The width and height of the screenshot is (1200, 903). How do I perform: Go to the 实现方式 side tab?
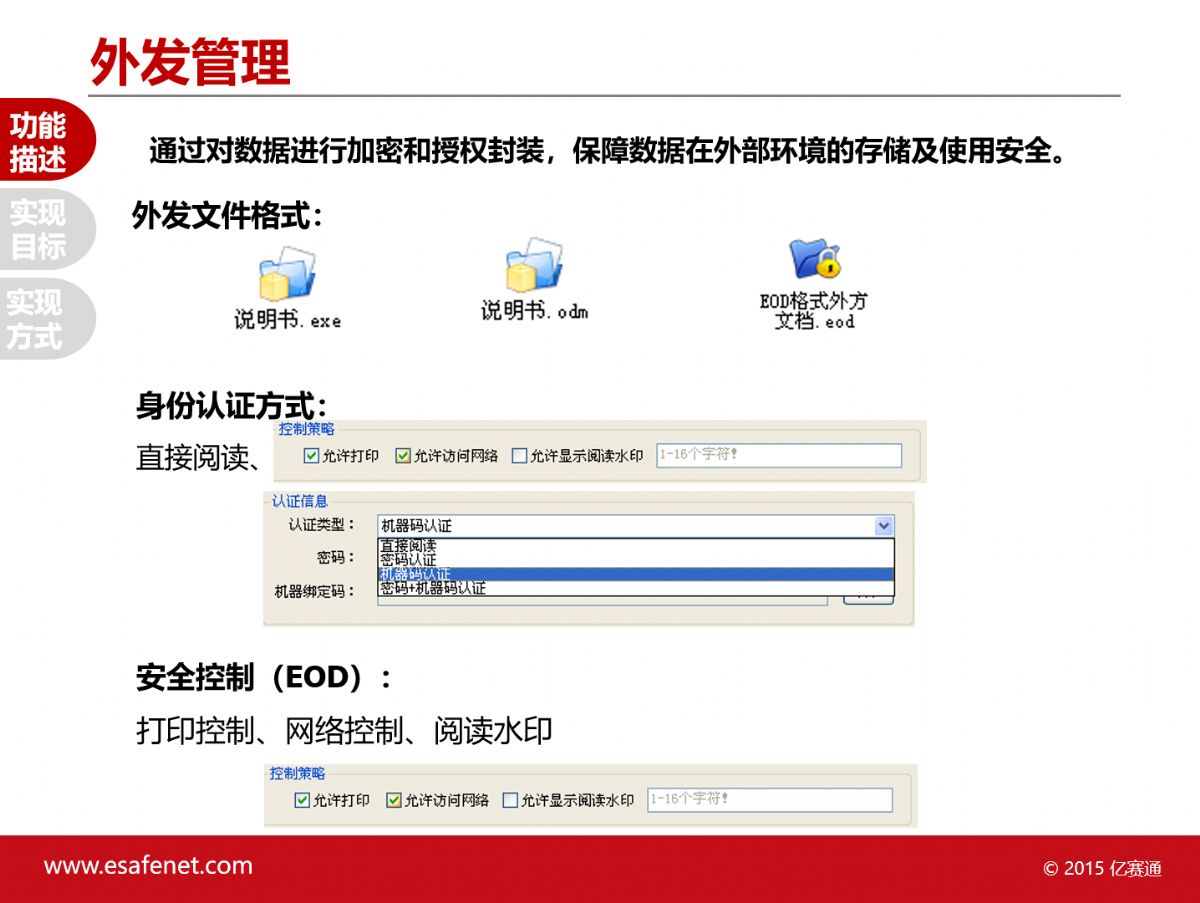pyautogui.click(x=36, y=319)
